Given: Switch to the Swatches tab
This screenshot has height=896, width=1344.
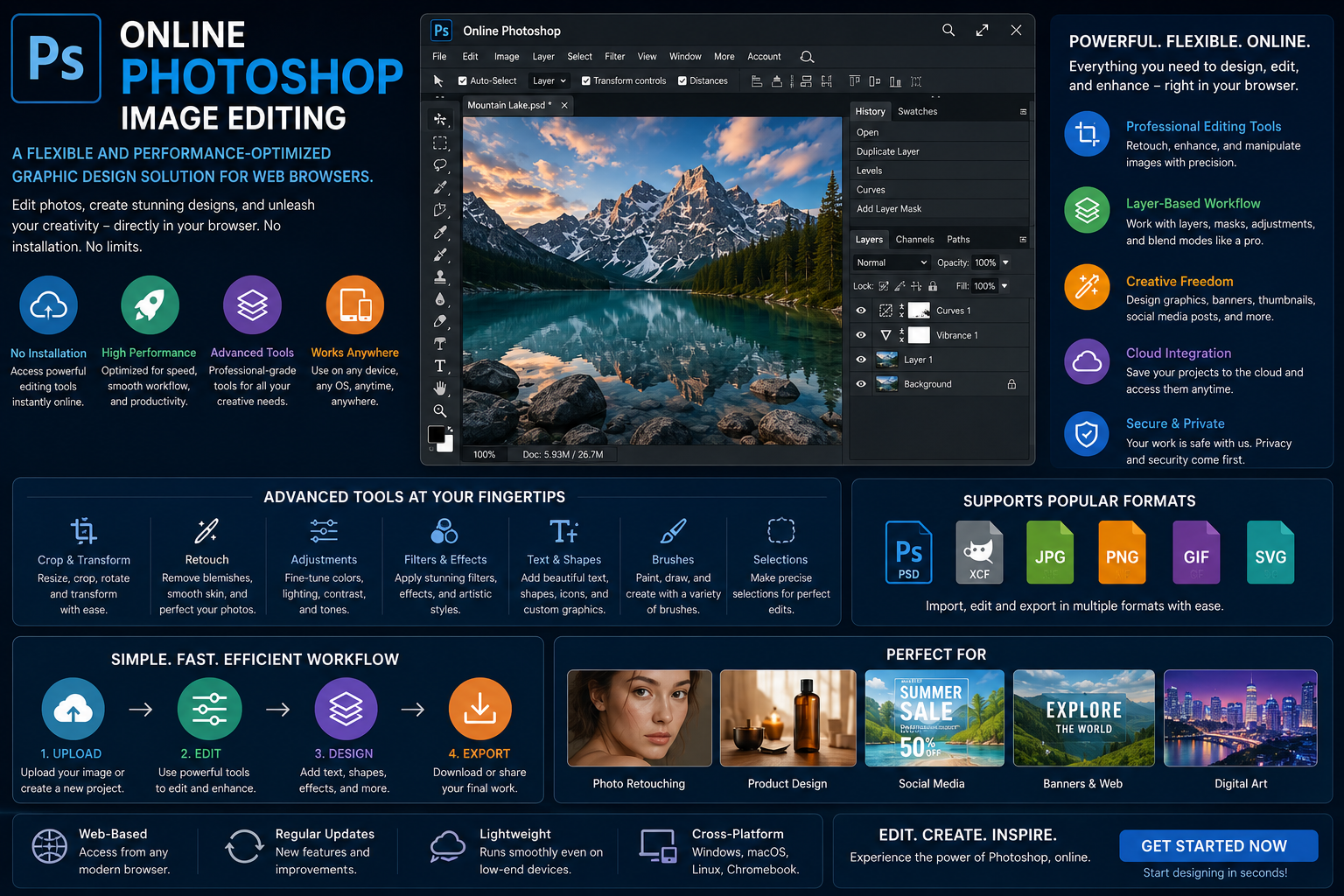Looking at the screenshot, I should 918,112.
